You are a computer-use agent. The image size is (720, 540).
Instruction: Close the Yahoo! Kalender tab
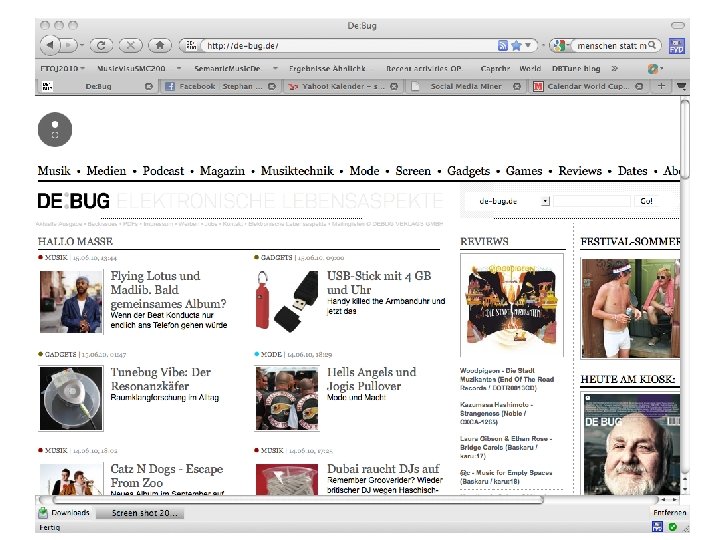394,86
